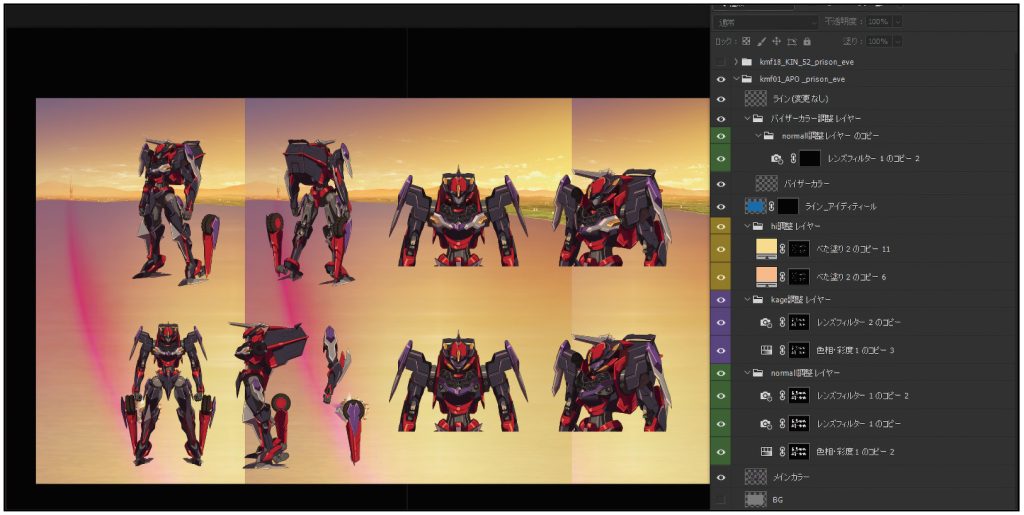1024x515 pixels.
Task: Show the hidden kmf18_KIN_52_prison_eve group
Action: 720,62
